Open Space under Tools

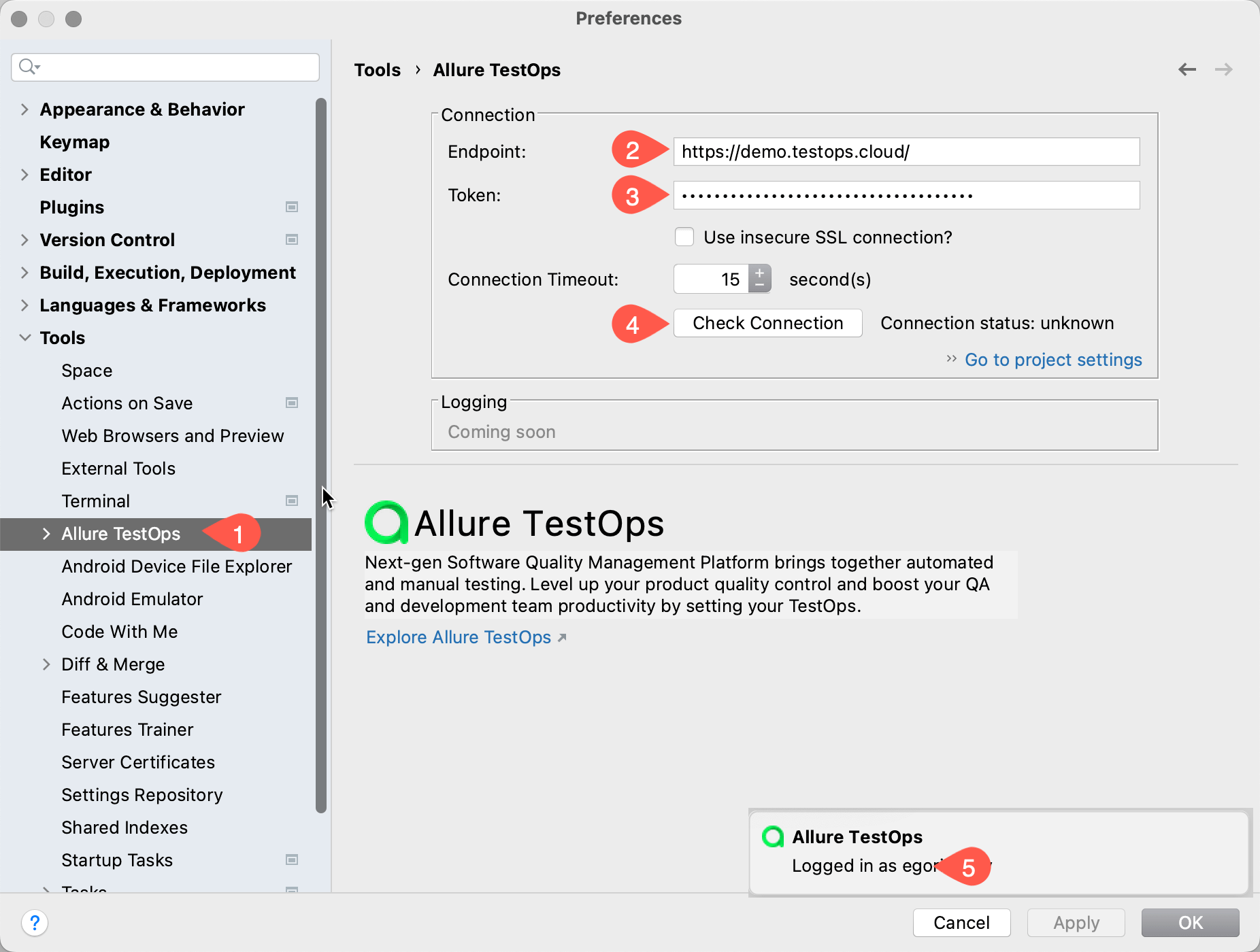(x=87, y=371)
